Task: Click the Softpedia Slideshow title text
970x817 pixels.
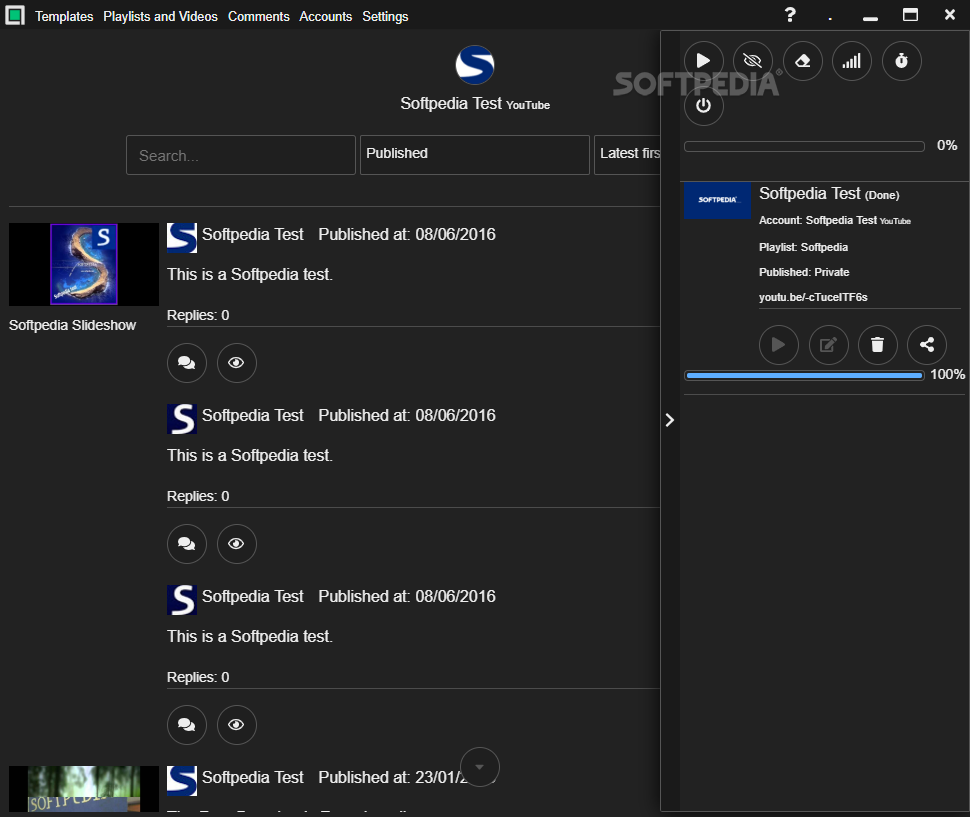Action: point(72,325)
